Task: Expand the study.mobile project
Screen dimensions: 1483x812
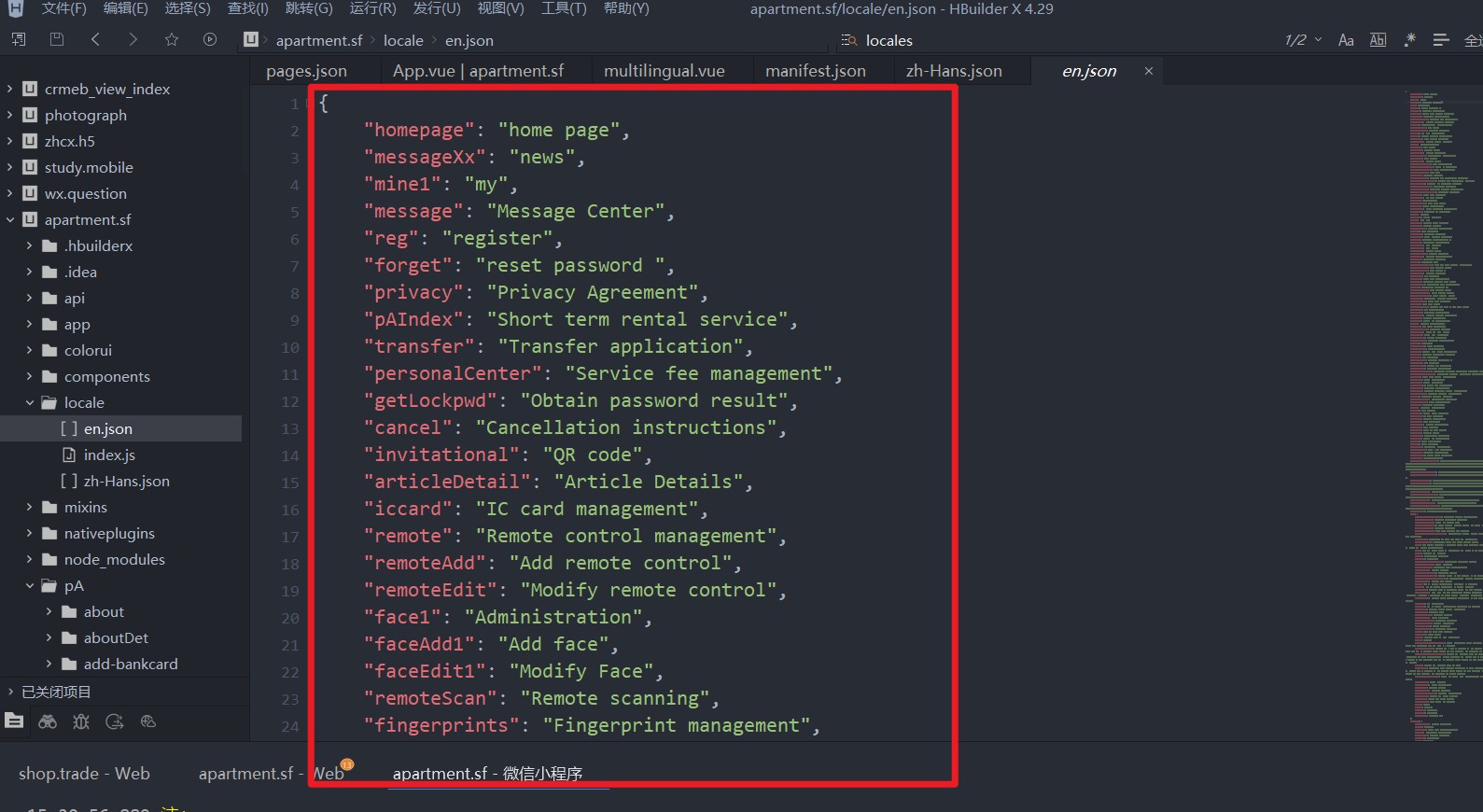Action: click(9, 167)
